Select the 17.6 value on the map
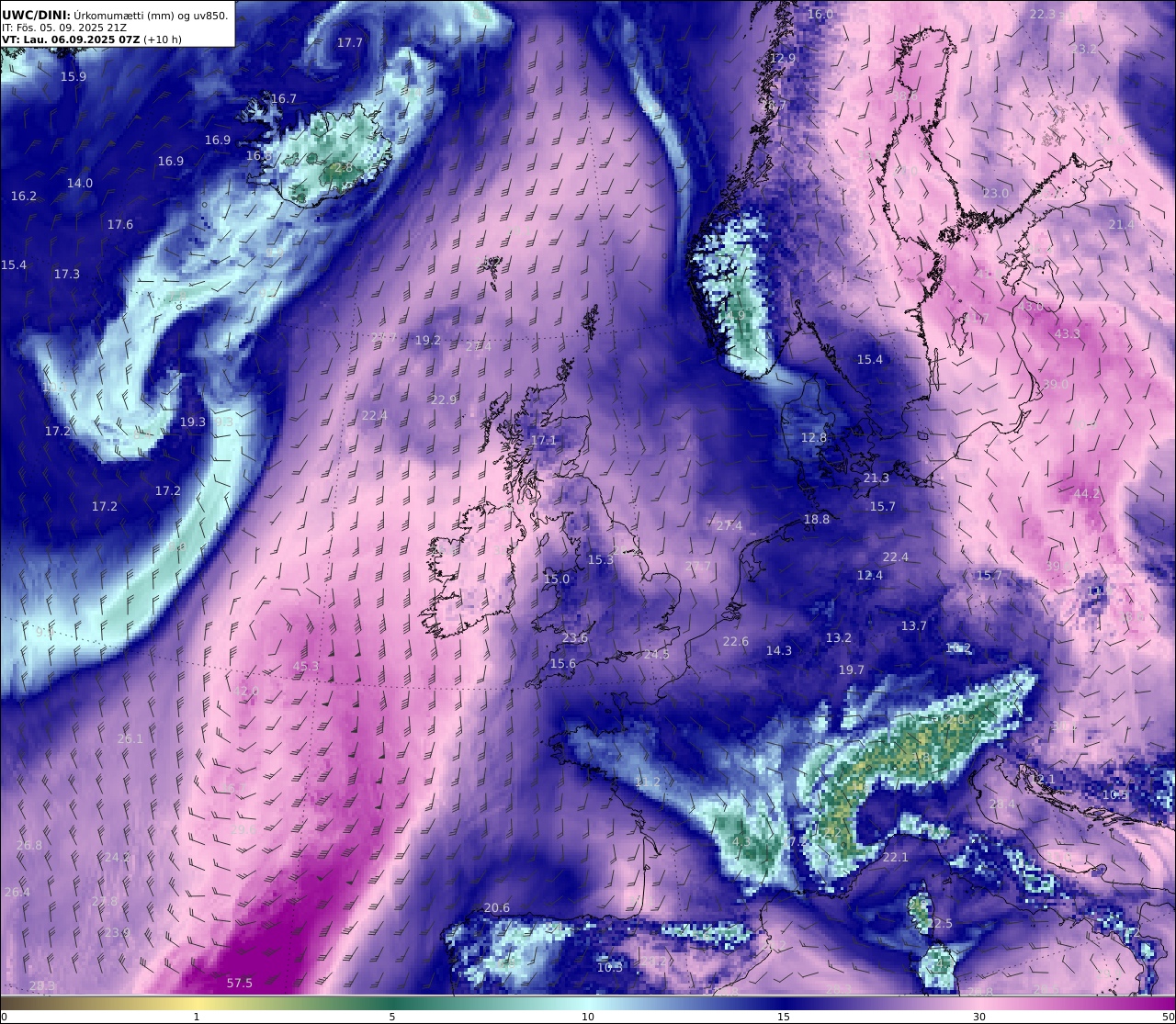The height and width of the screenshot is (1024, 1176). click(120, 225)
